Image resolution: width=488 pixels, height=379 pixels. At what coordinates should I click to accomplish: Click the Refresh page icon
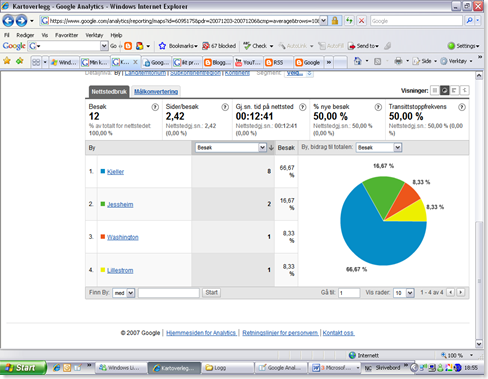[349, 21]
